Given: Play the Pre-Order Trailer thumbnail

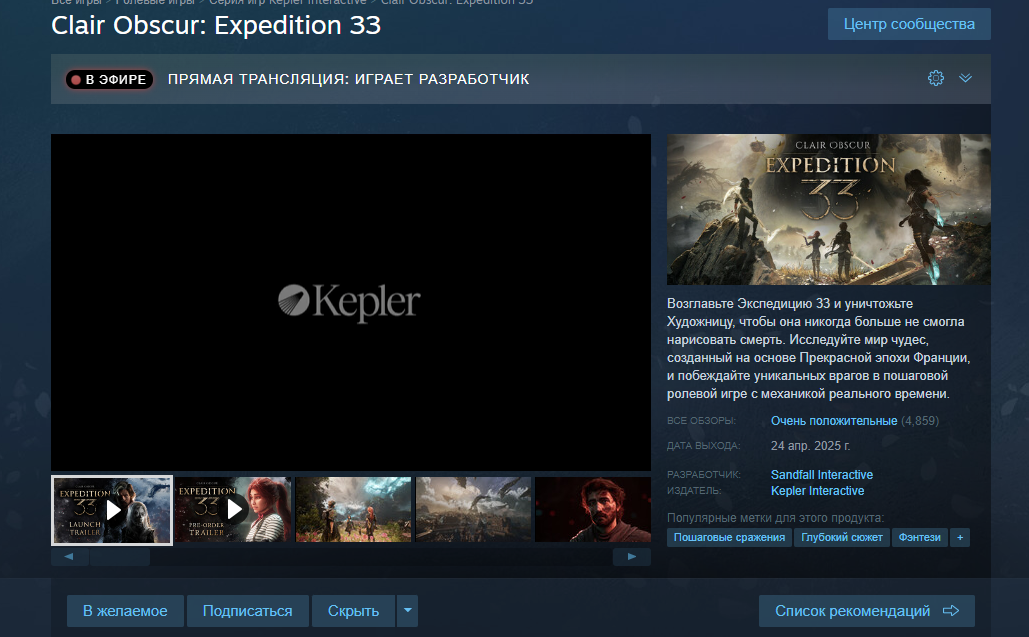Looking at the screenshot, I should pyautogui.click(x=233, y=510).
